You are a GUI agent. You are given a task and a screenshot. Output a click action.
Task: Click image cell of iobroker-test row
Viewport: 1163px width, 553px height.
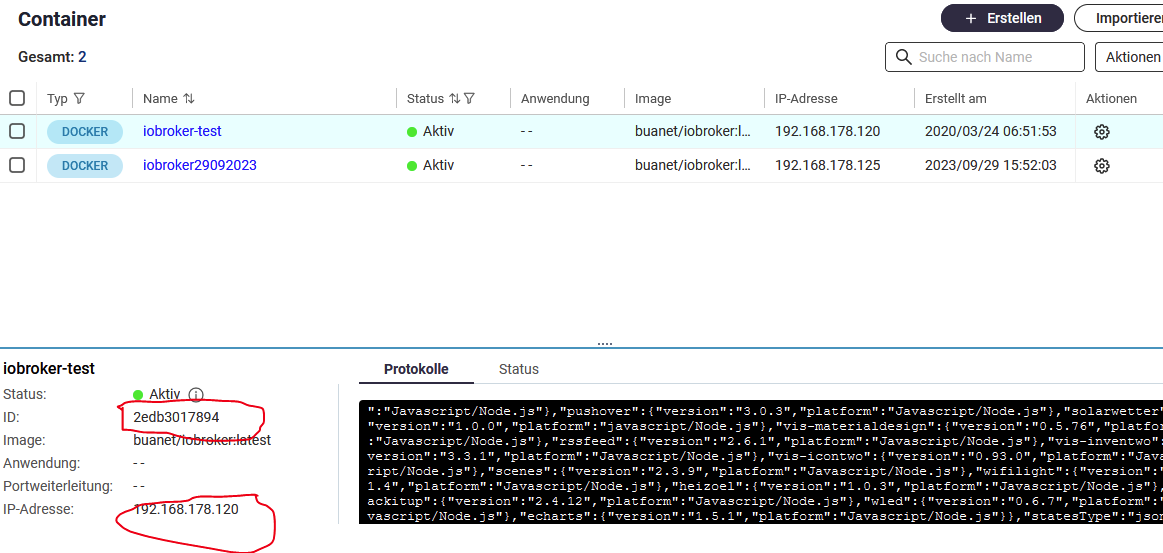(x=693, y=132)
